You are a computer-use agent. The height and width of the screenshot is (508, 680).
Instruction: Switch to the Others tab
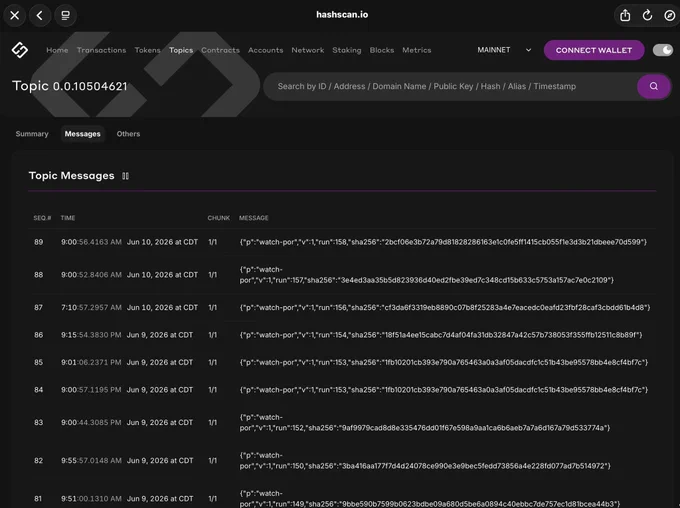tap(128, 134)
